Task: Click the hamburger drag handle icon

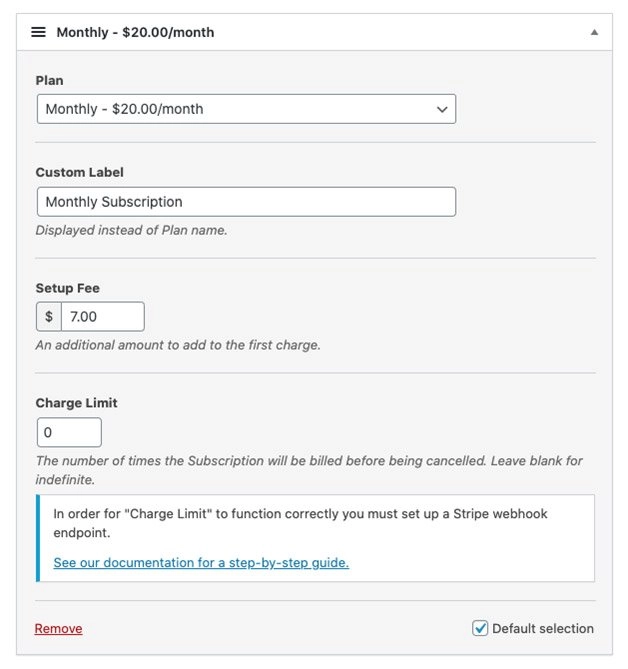Action: click(x=38, y=32)
